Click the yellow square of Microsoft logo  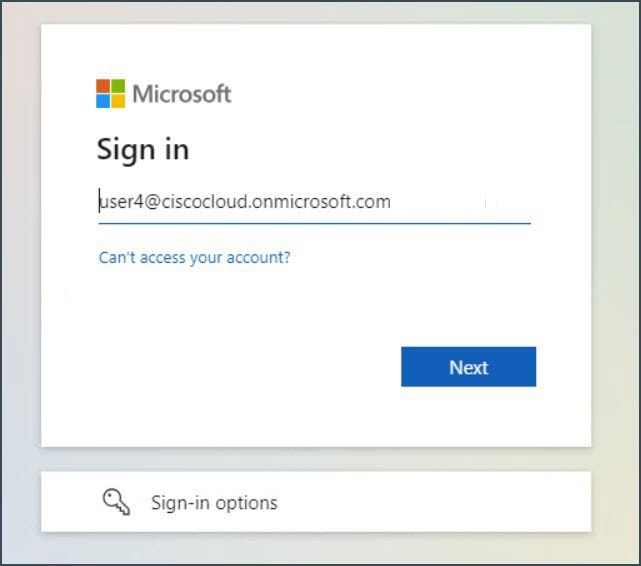(118, 101)
